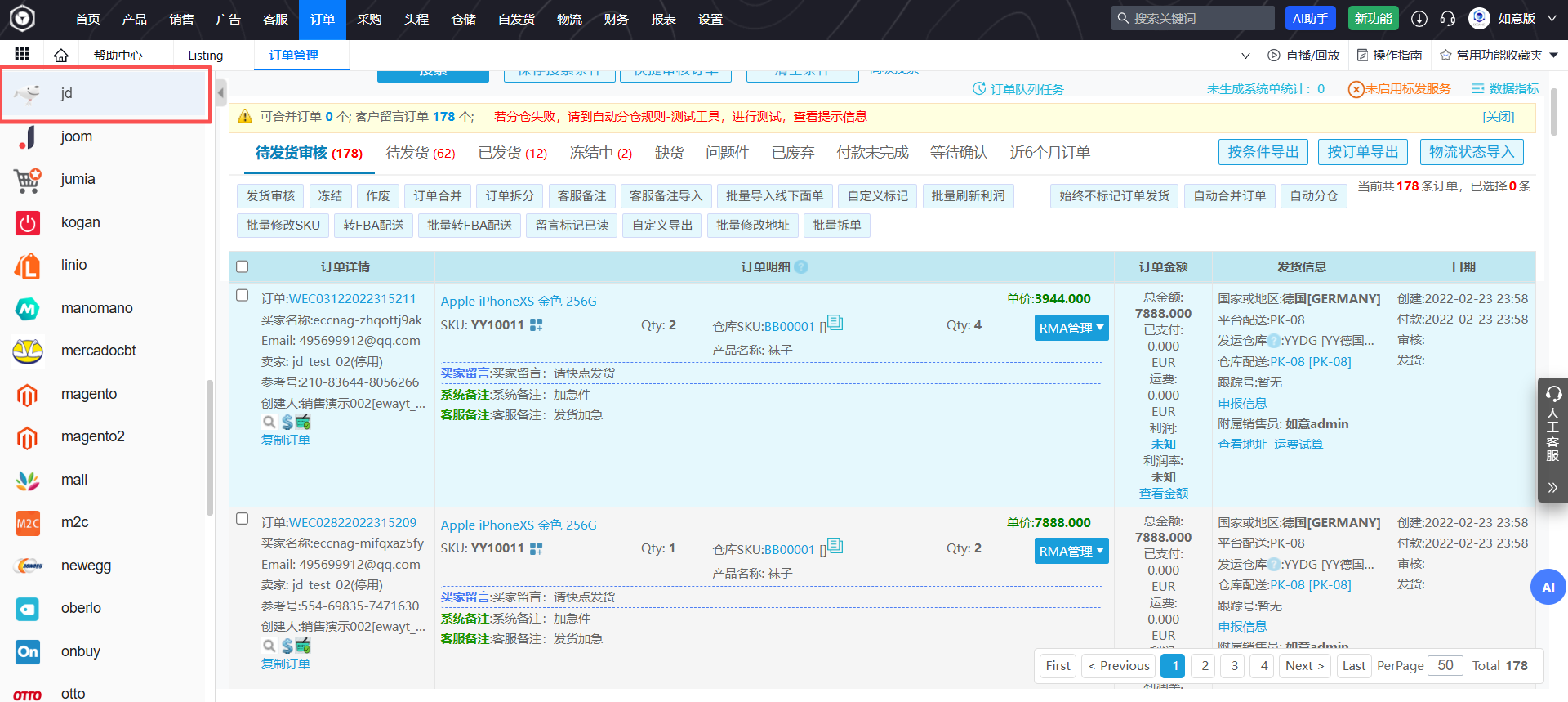The height and width of the screenshot is (702, 1568).
Task: Click the 复制订单 link in first order
Action: [x=285, y=440]
